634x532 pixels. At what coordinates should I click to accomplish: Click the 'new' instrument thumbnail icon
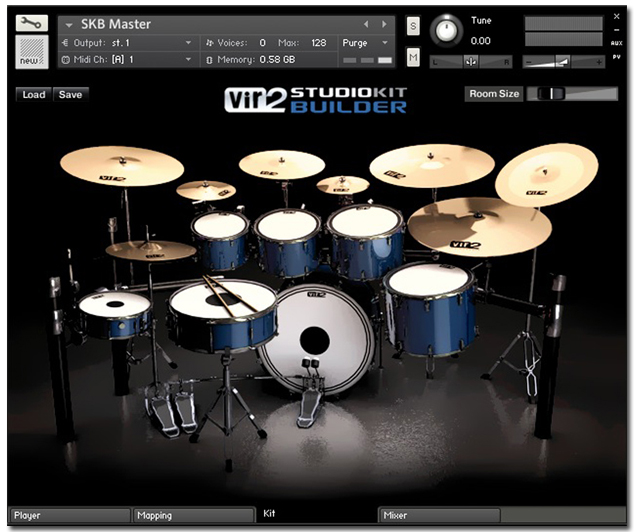[x=32, y=52]
